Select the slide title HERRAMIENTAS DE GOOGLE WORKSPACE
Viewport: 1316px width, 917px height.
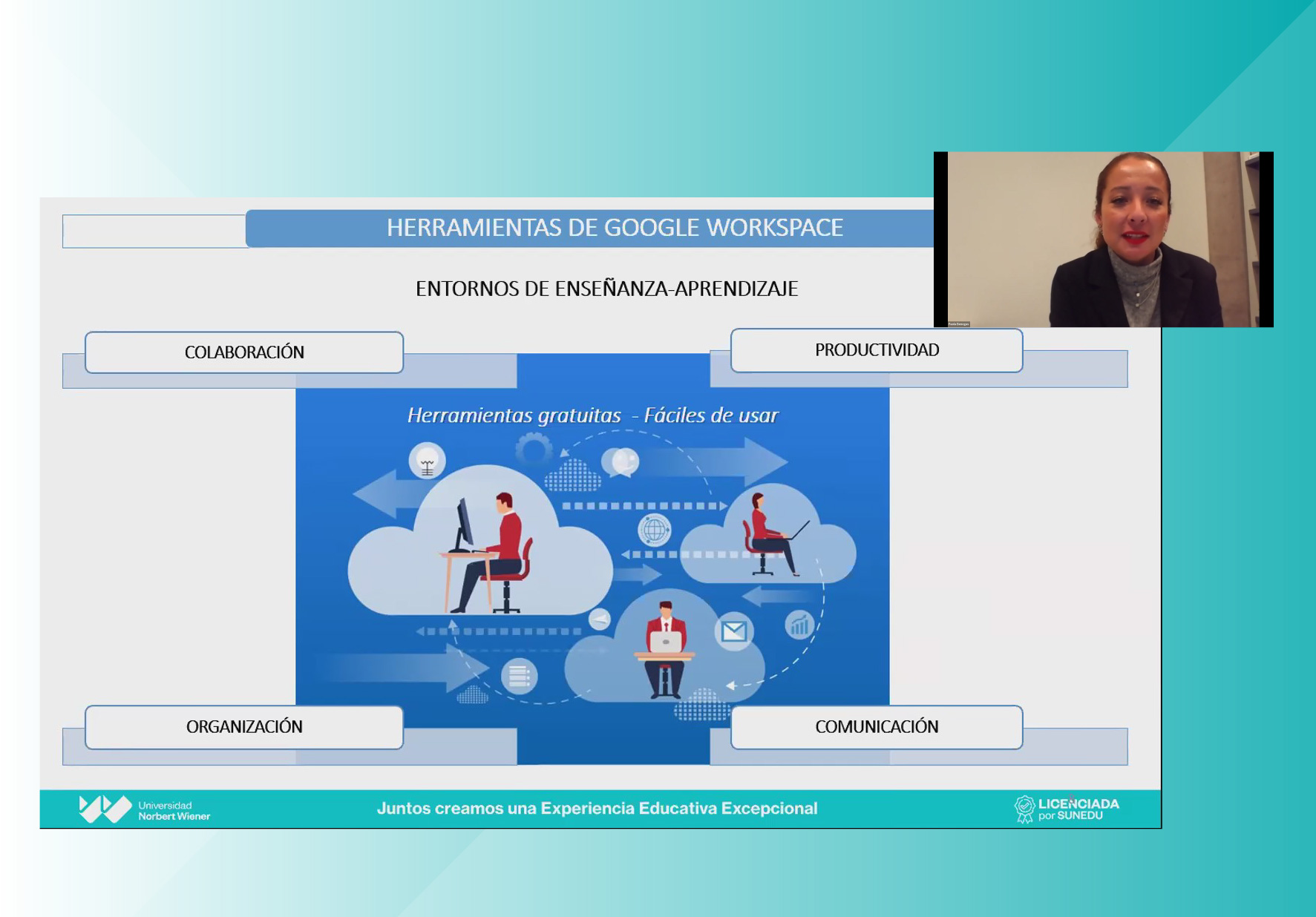pos(615,228)
